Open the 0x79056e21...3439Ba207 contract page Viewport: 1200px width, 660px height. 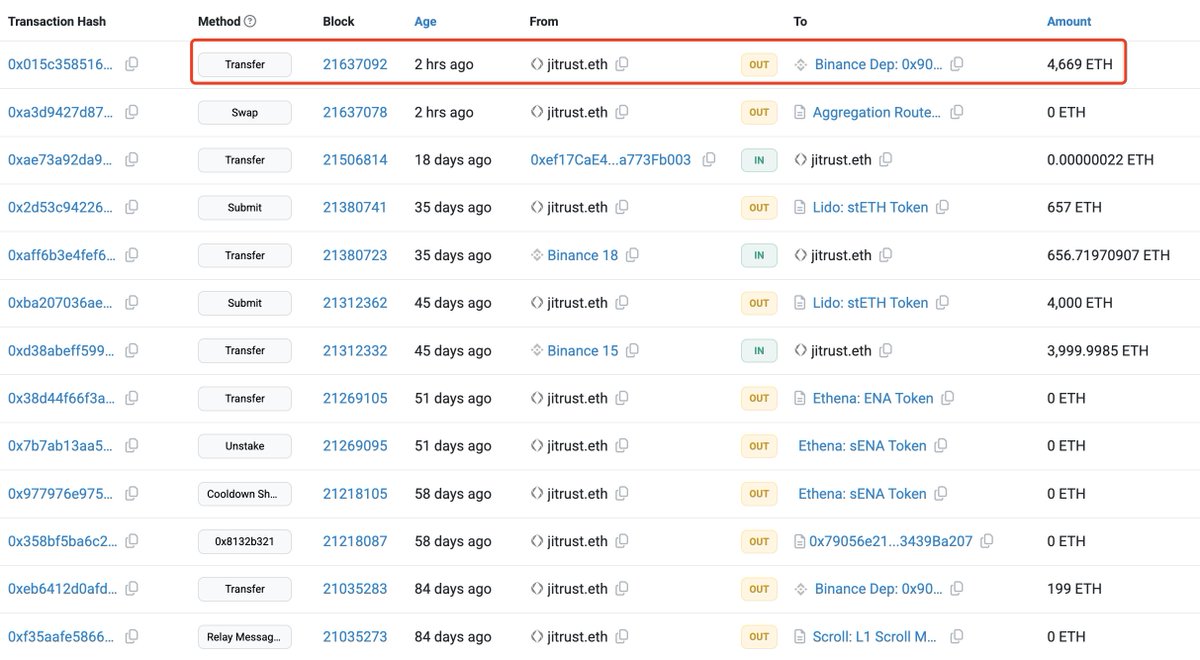click(891, 541)
